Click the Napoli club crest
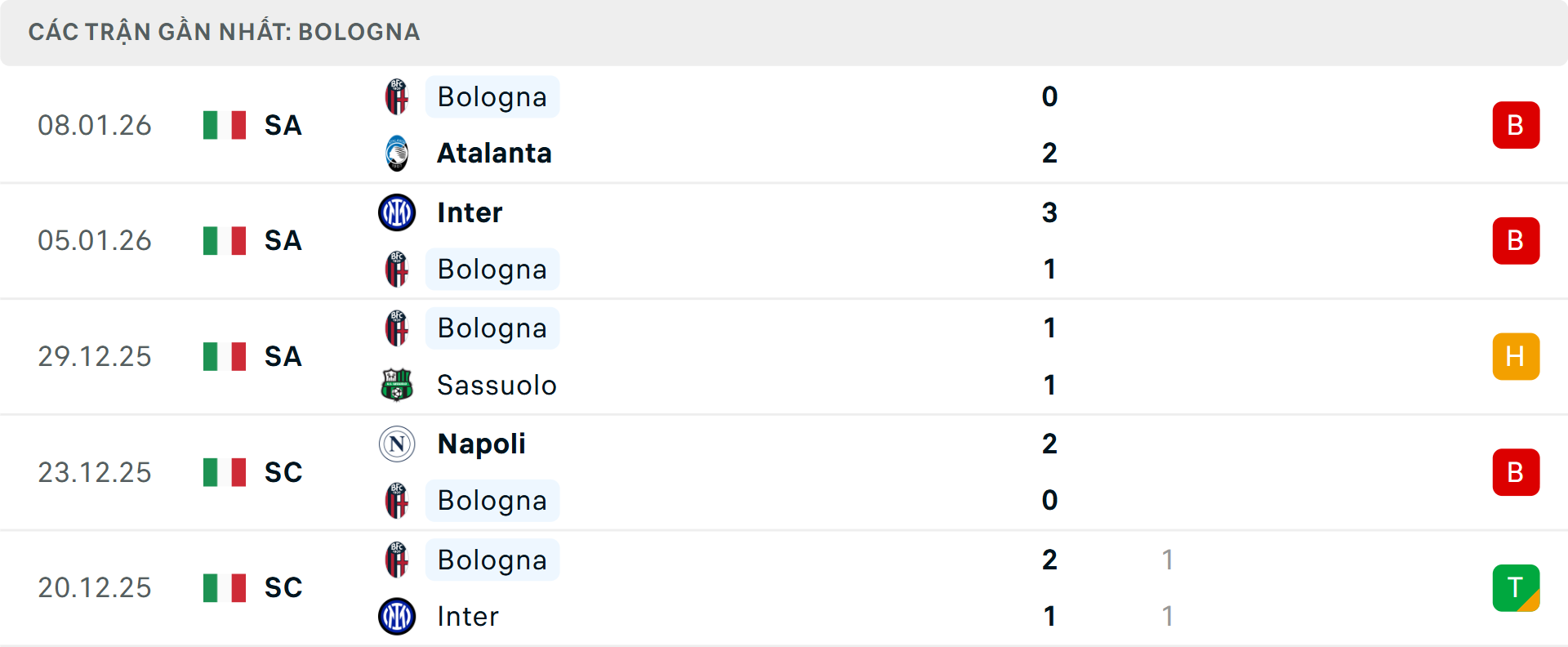Viewport: 1568px width, 647px height. click(x=397, y=444)
